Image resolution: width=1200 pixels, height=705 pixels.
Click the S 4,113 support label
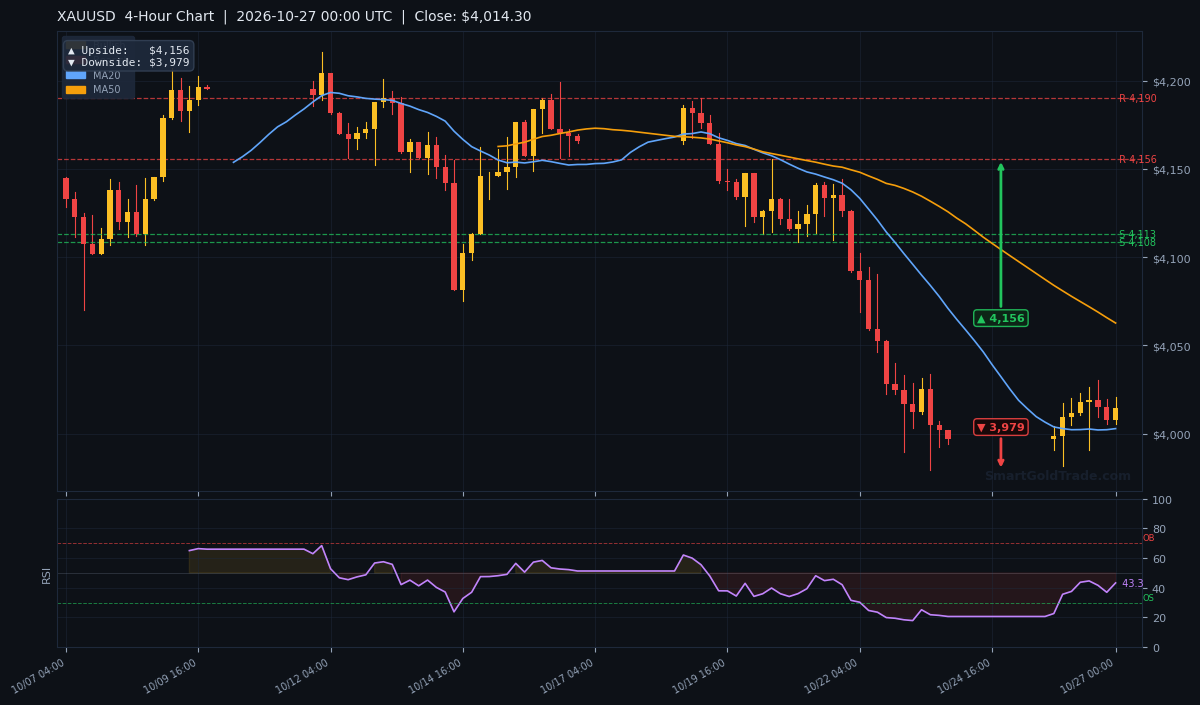1138,234
